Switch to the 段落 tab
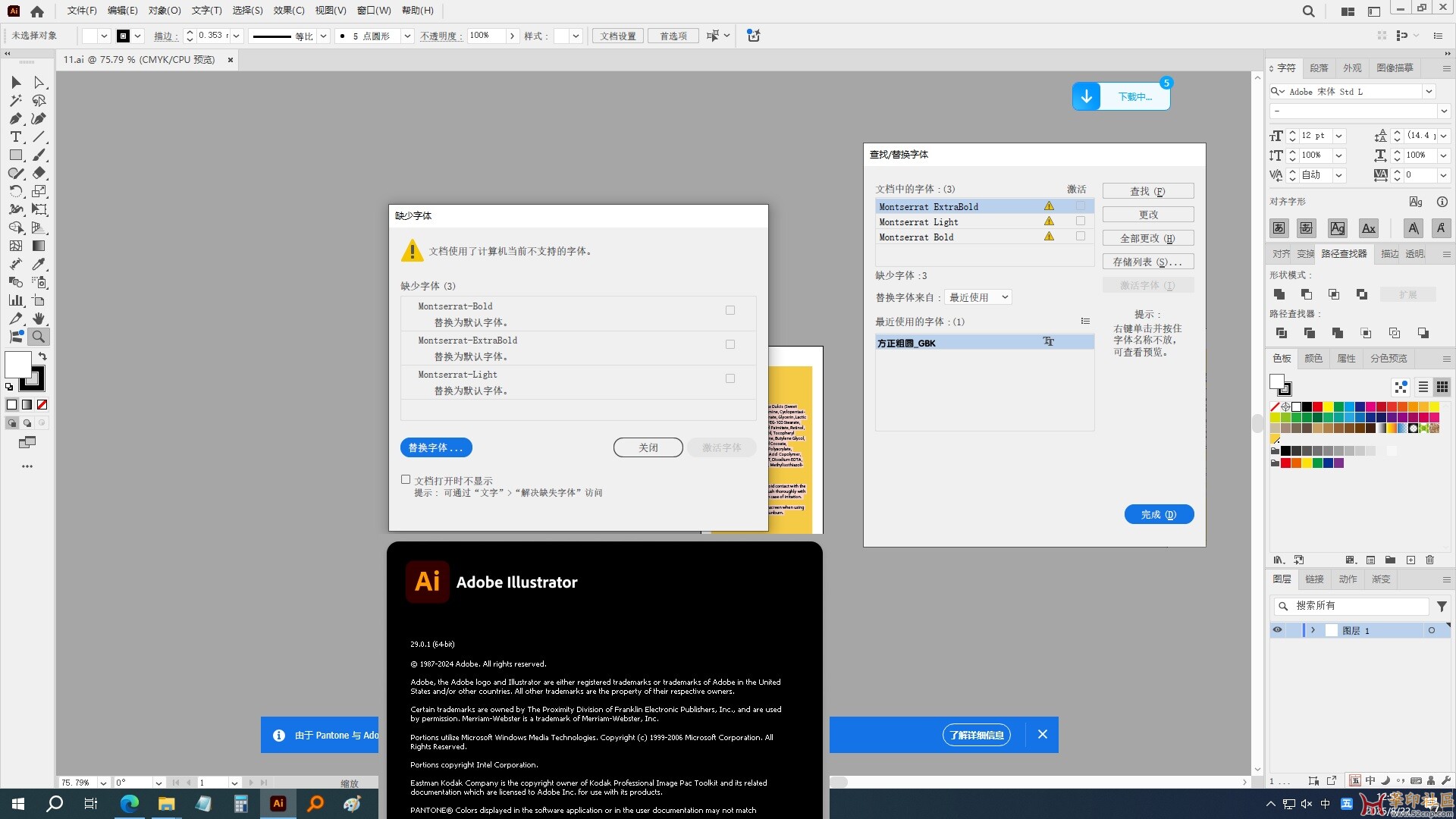 point(1319,67)
